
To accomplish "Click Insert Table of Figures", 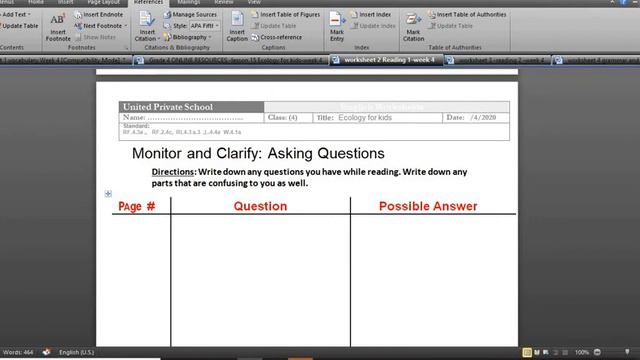I will (285, 15).
